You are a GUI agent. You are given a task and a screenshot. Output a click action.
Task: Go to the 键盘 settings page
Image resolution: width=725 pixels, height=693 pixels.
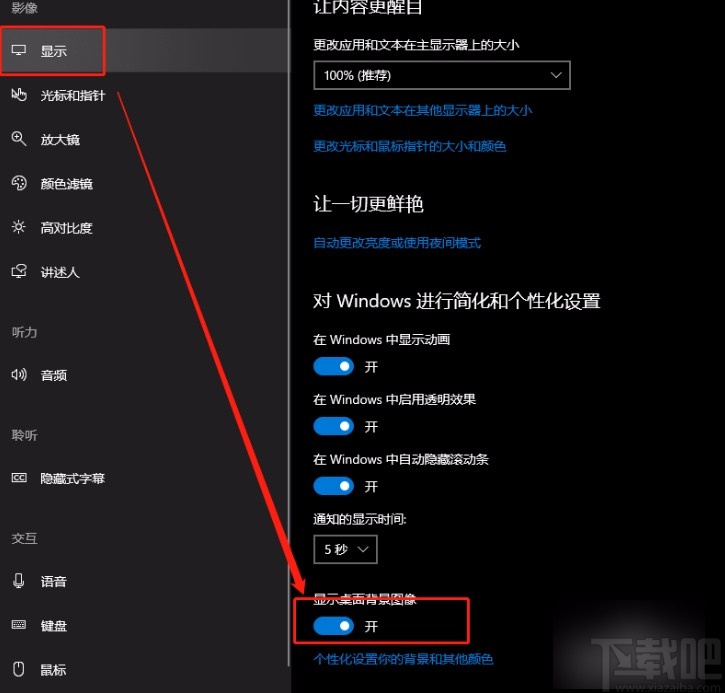(144, 626)
